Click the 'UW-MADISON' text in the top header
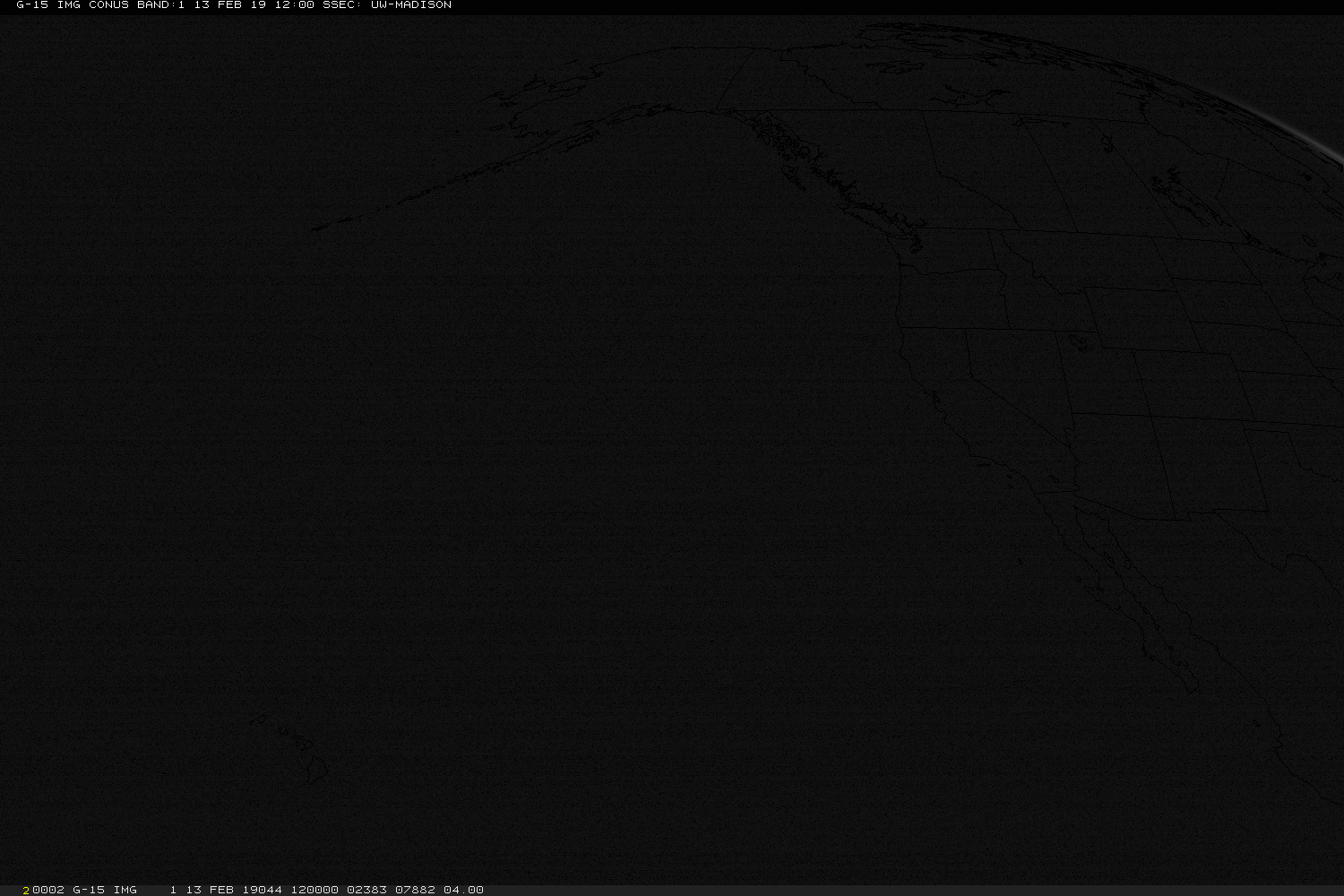Image resolution: width=1344 pixels, height=896 pixels. (x=410, y=5)
